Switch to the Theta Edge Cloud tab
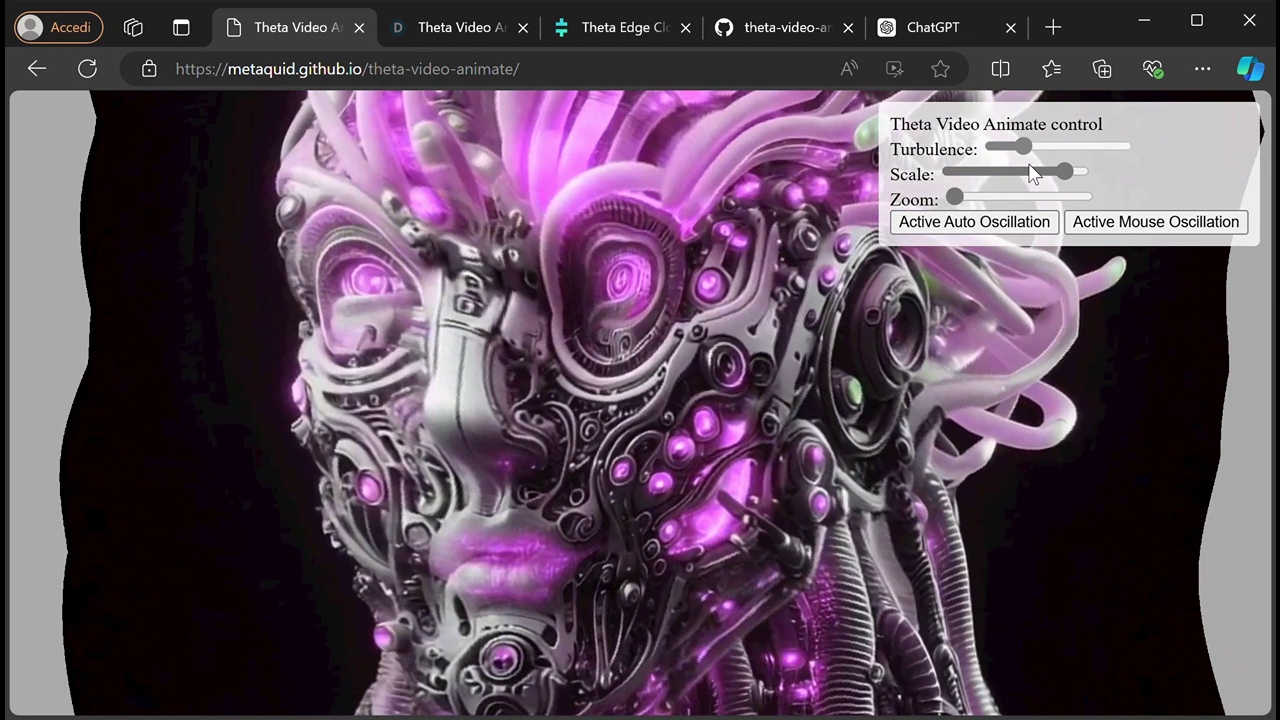The image size is (1280, 720). pyautogui.click(x=622, y=28)
